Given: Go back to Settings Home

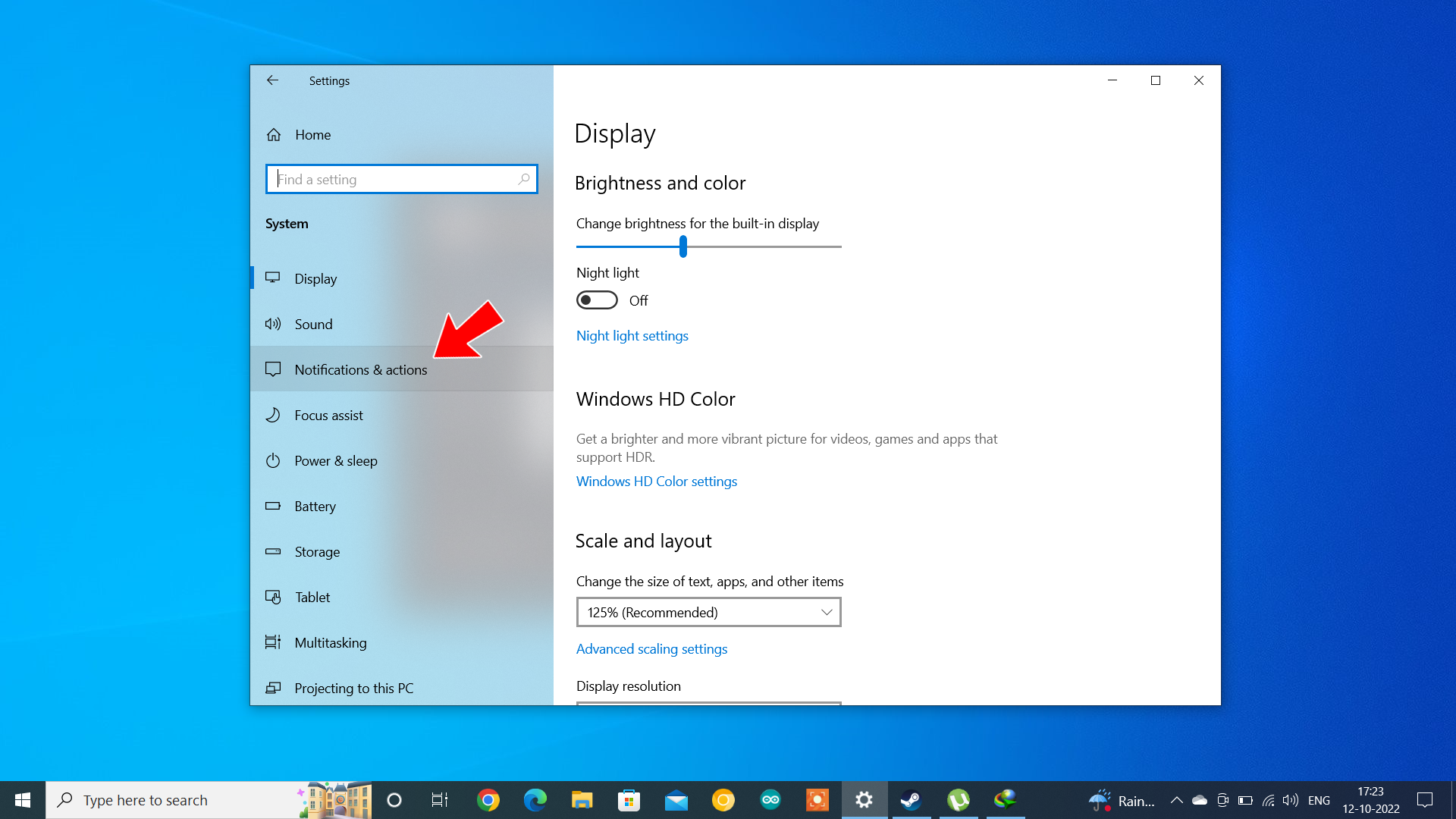Looking at the screenshot, I should coord(312,134).
